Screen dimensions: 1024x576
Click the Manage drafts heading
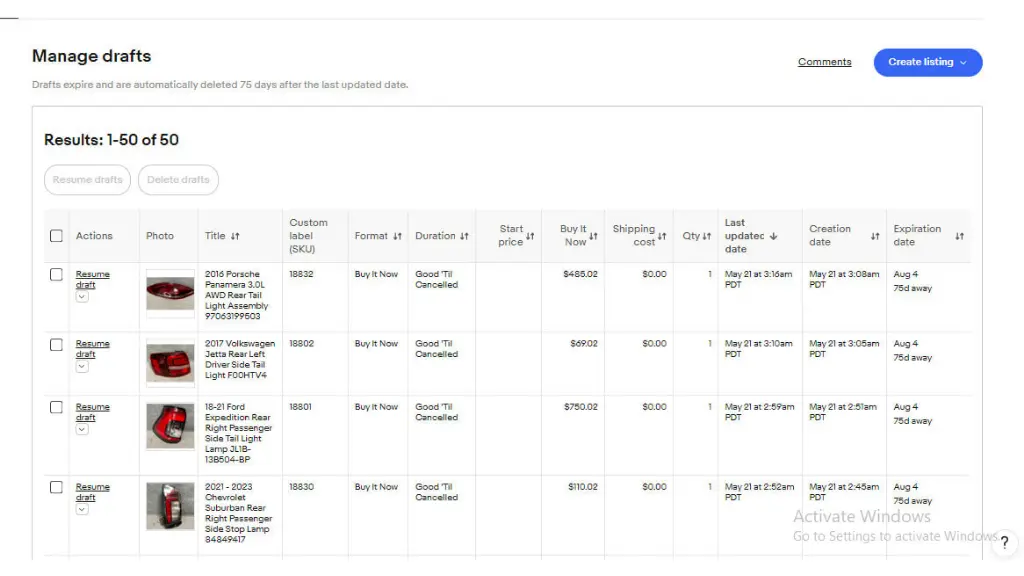click(91, 56)
